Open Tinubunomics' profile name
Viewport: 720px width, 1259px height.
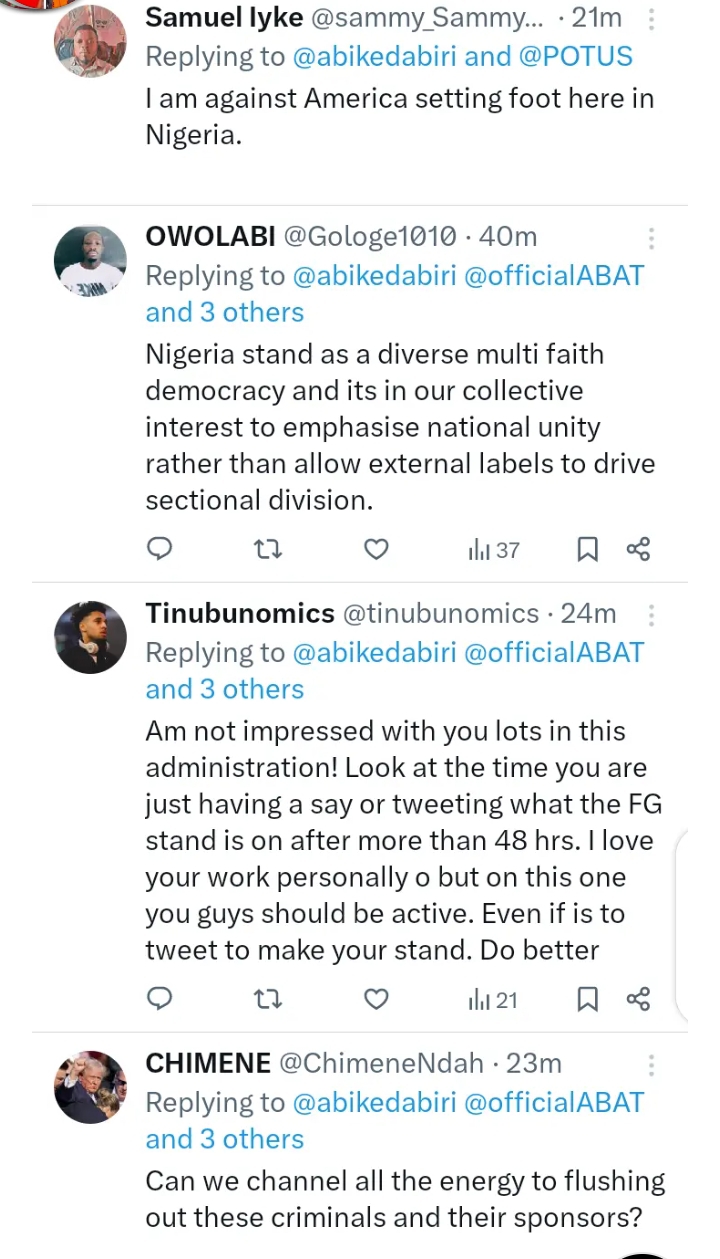(x=240, y=613)
